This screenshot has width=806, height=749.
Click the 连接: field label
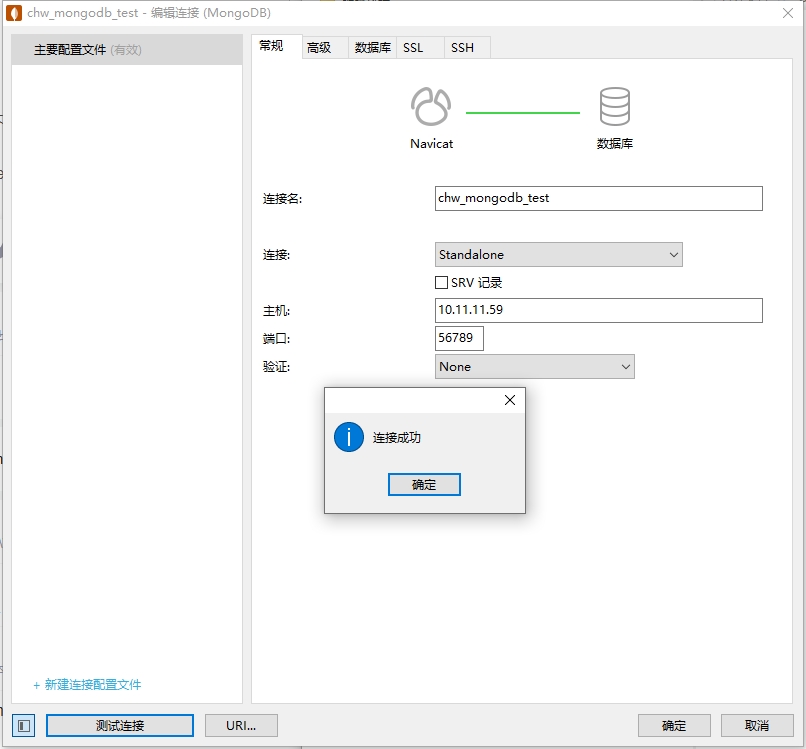click(276, 254)
